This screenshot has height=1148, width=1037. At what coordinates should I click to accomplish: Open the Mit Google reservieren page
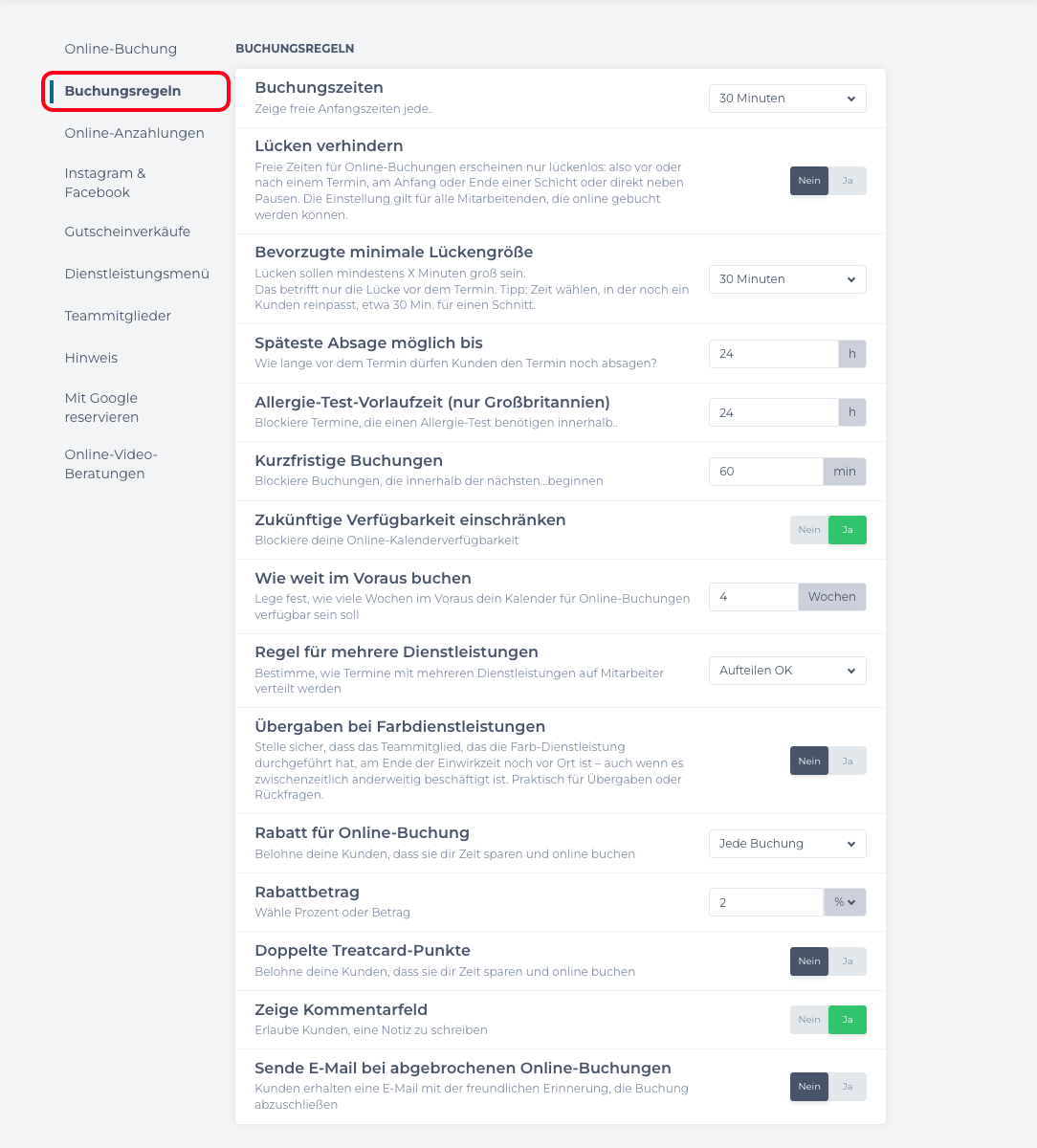pyautogui.click(x=101, y=408)
